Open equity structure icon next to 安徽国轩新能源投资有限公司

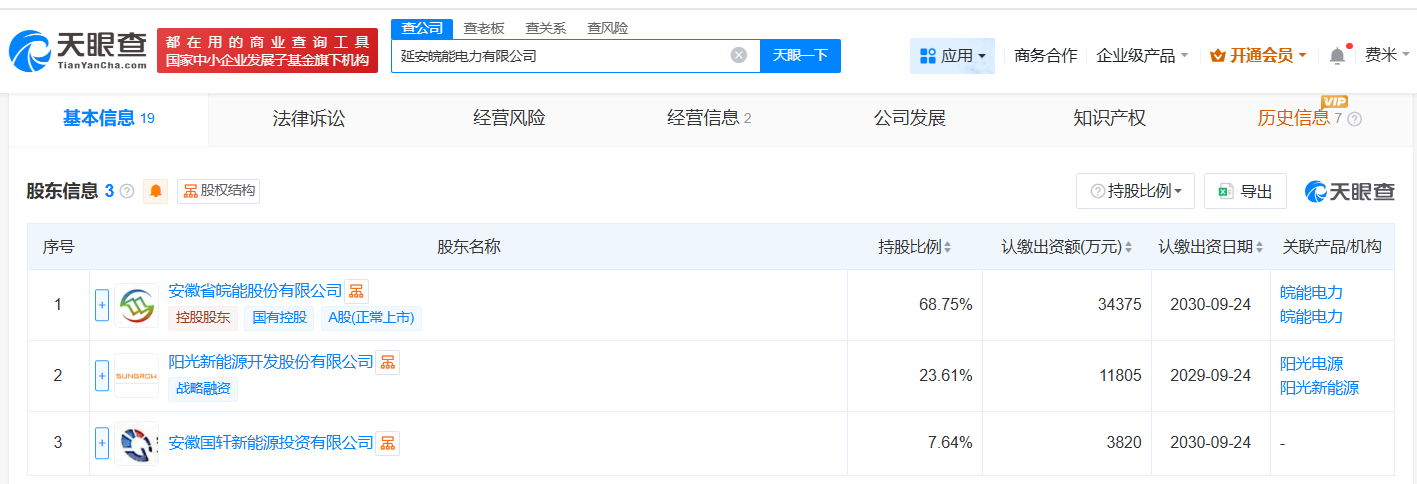pos(387,443)
